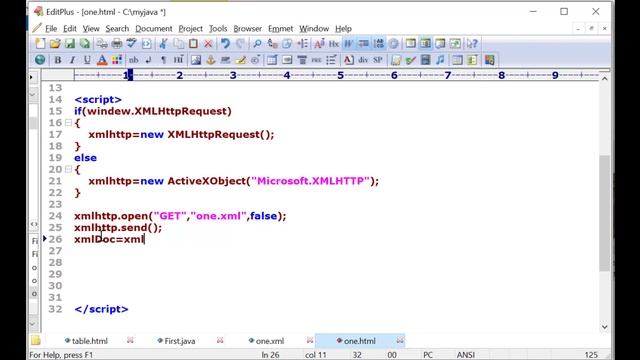
Task: Click the Find magnifier icon
Action: pyautogui.click(x=257, y=43)
